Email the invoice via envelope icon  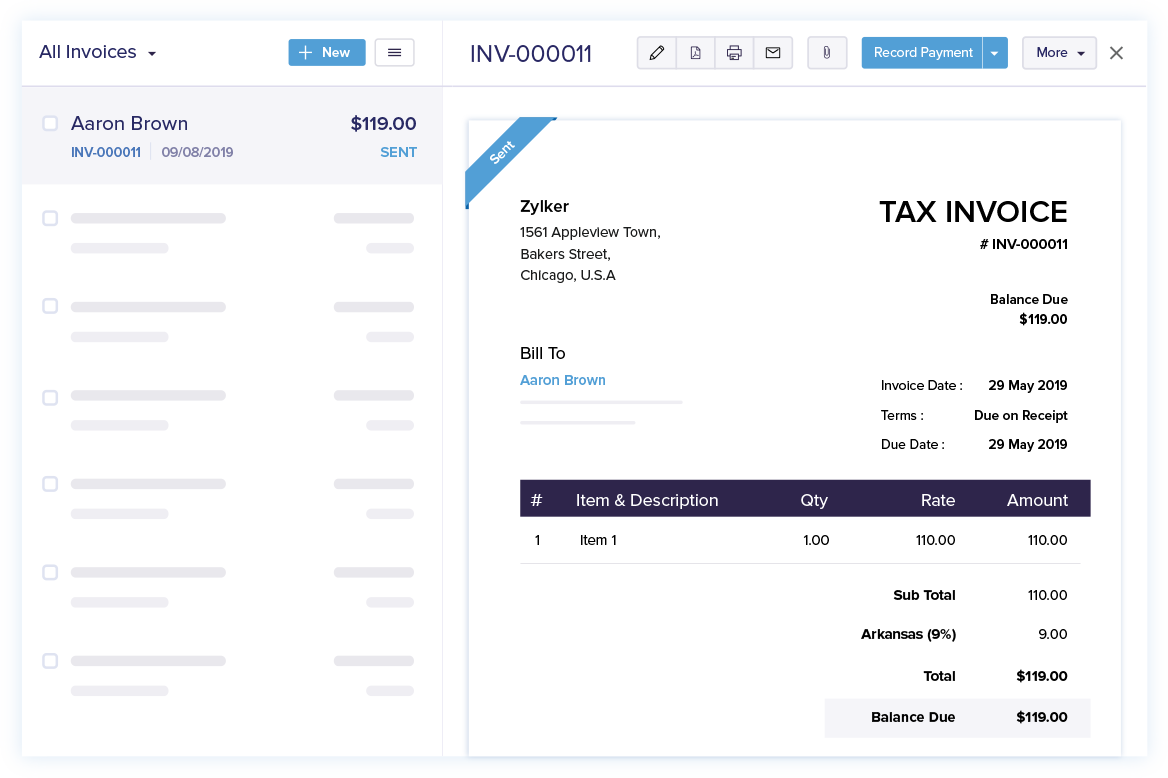tap(773, 52)
